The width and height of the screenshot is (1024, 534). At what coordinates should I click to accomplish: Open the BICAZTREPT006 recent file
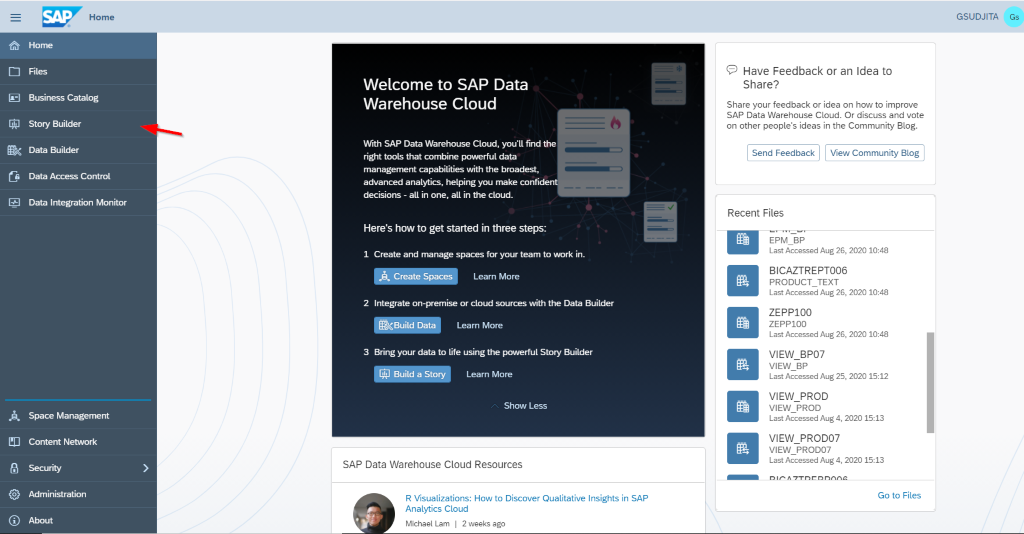click(x=825, y=281)
